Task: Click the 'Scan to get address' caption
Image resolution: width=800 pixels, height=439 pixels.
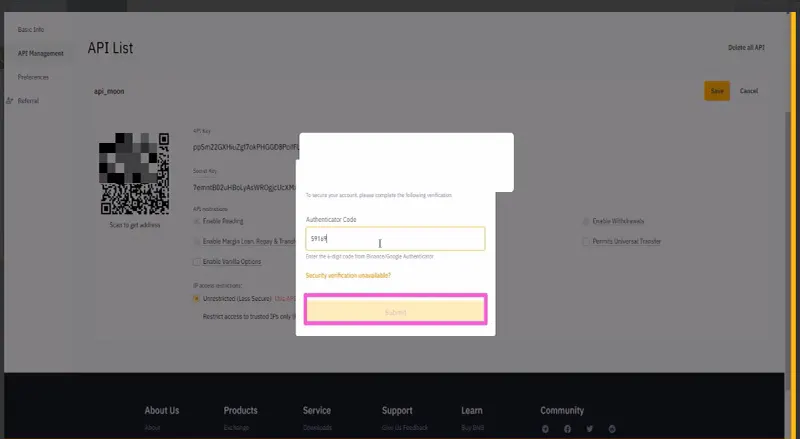Action: pos(135,225)
